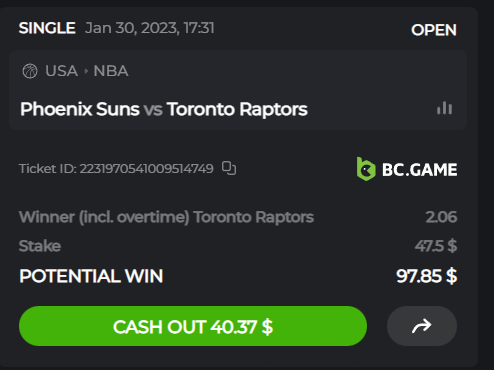The height and width of the screenshot is (370, 494).
Task: Click the basketball sport icon
Action: 30,71
